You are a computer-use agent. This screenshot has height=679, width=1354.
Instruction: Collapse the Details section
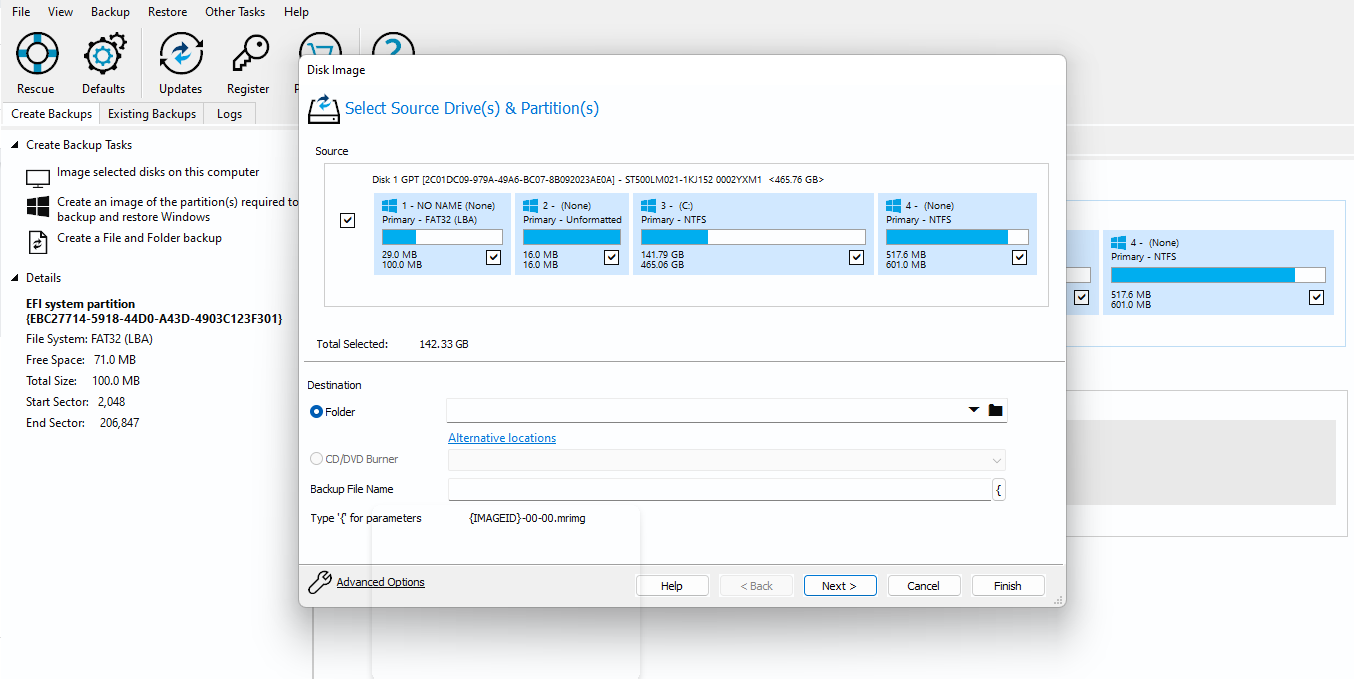[x=15, y=278]
